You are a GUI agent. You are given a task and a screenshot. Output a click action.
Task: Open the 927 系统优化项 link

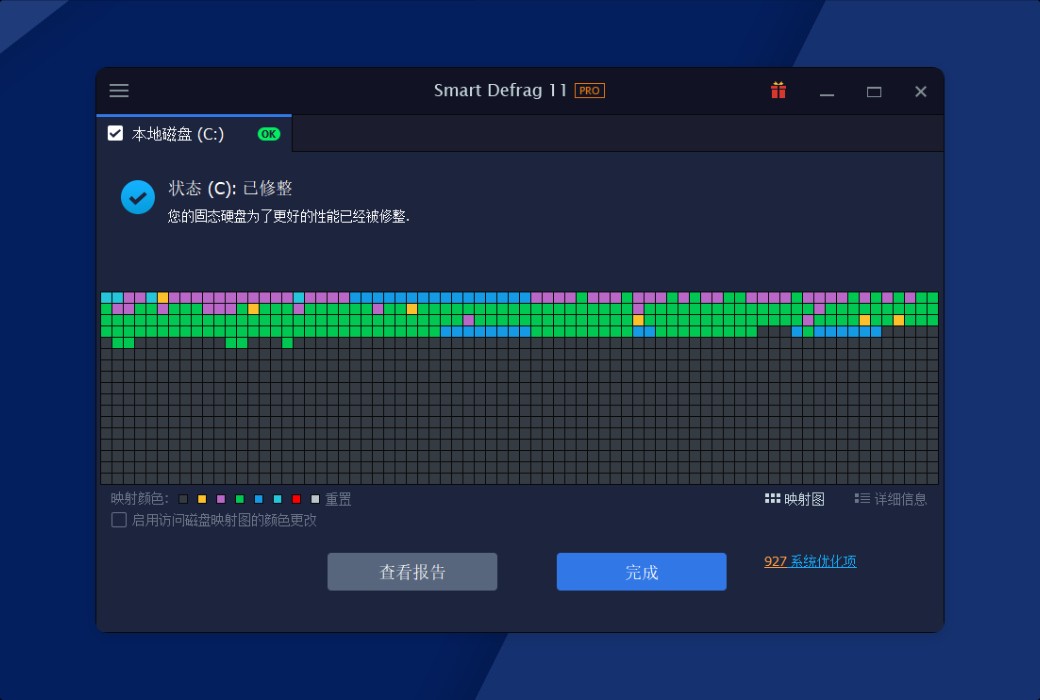point(810,561)
